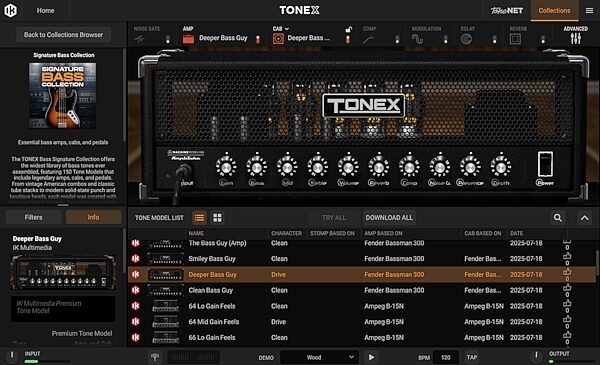This screenshot has height=365, width=600.
Task: Select 66 Lo Gain Feels tone model
Action: coord(362,337)
